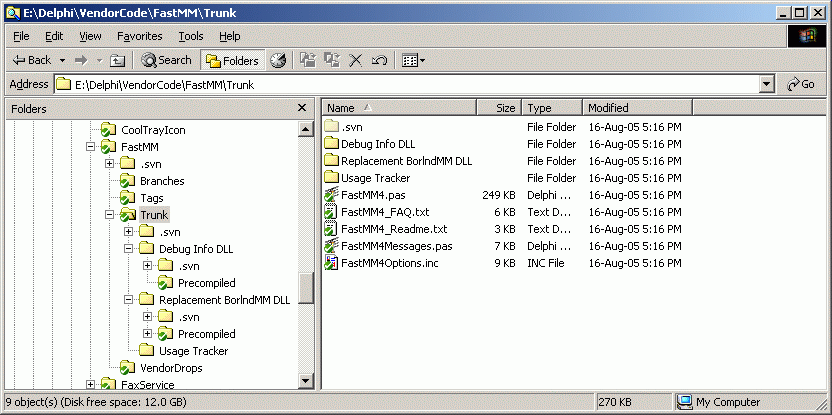The image size is (832, 415).
Task: Click 270 KB status bar text
Action: click(x=616, y=402)
